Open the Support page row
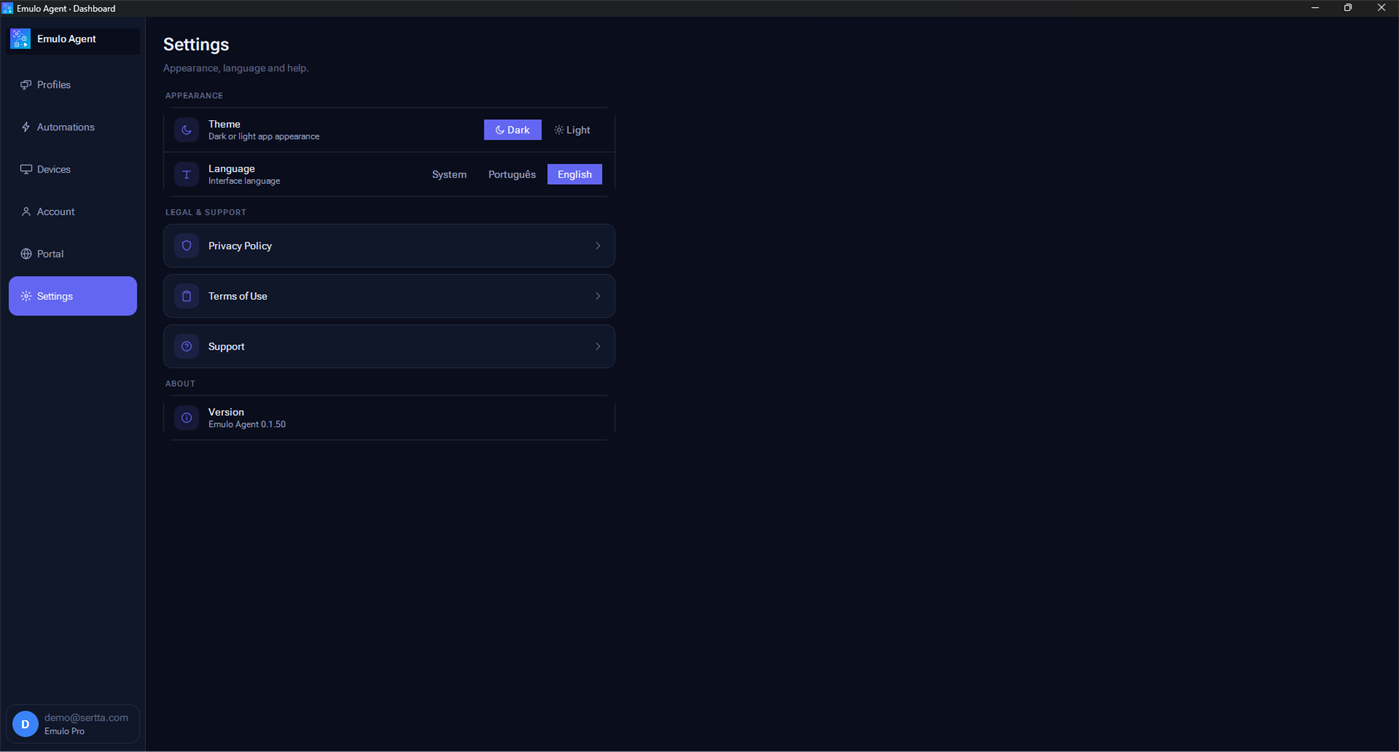The image size is (1399, 752). [x=389, y=346]
